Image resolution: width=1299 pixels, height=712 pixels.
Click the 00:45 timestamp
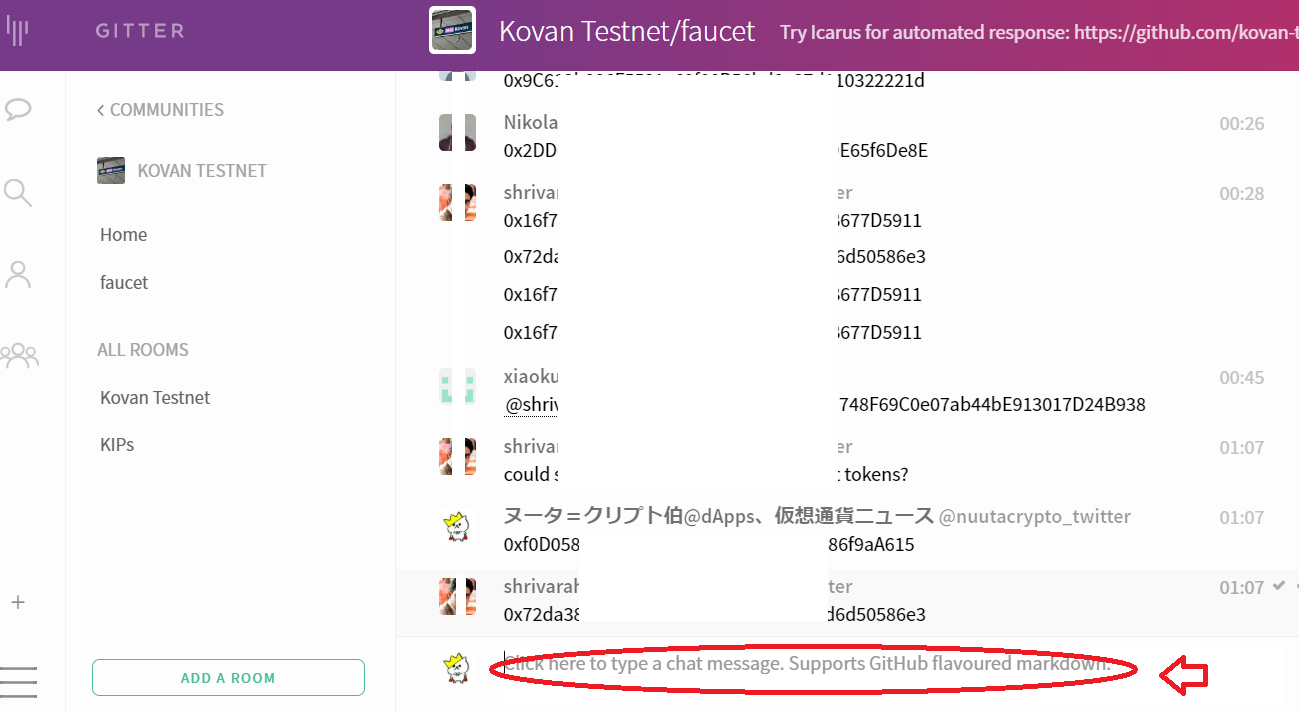click(x=1241, y=378)
